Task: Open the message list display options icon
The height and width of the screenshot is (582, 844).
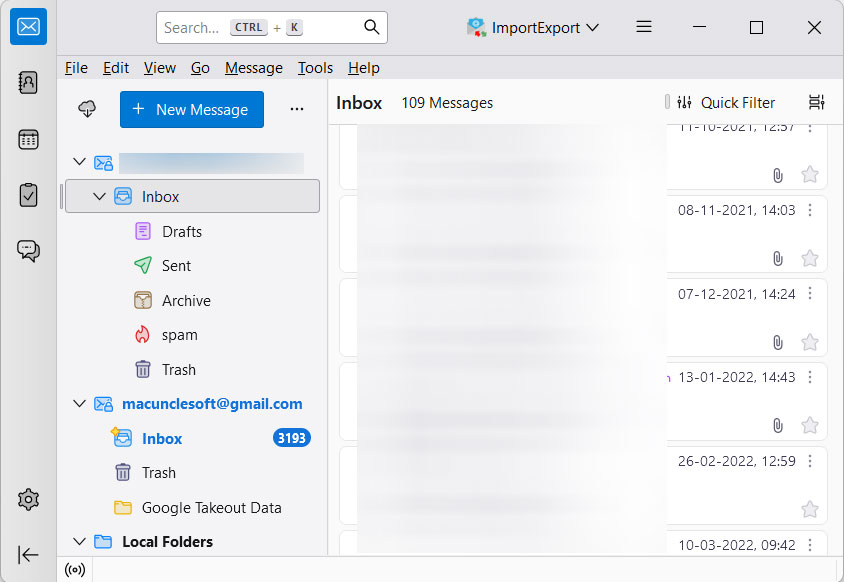Action: click(x=817, y=102)
